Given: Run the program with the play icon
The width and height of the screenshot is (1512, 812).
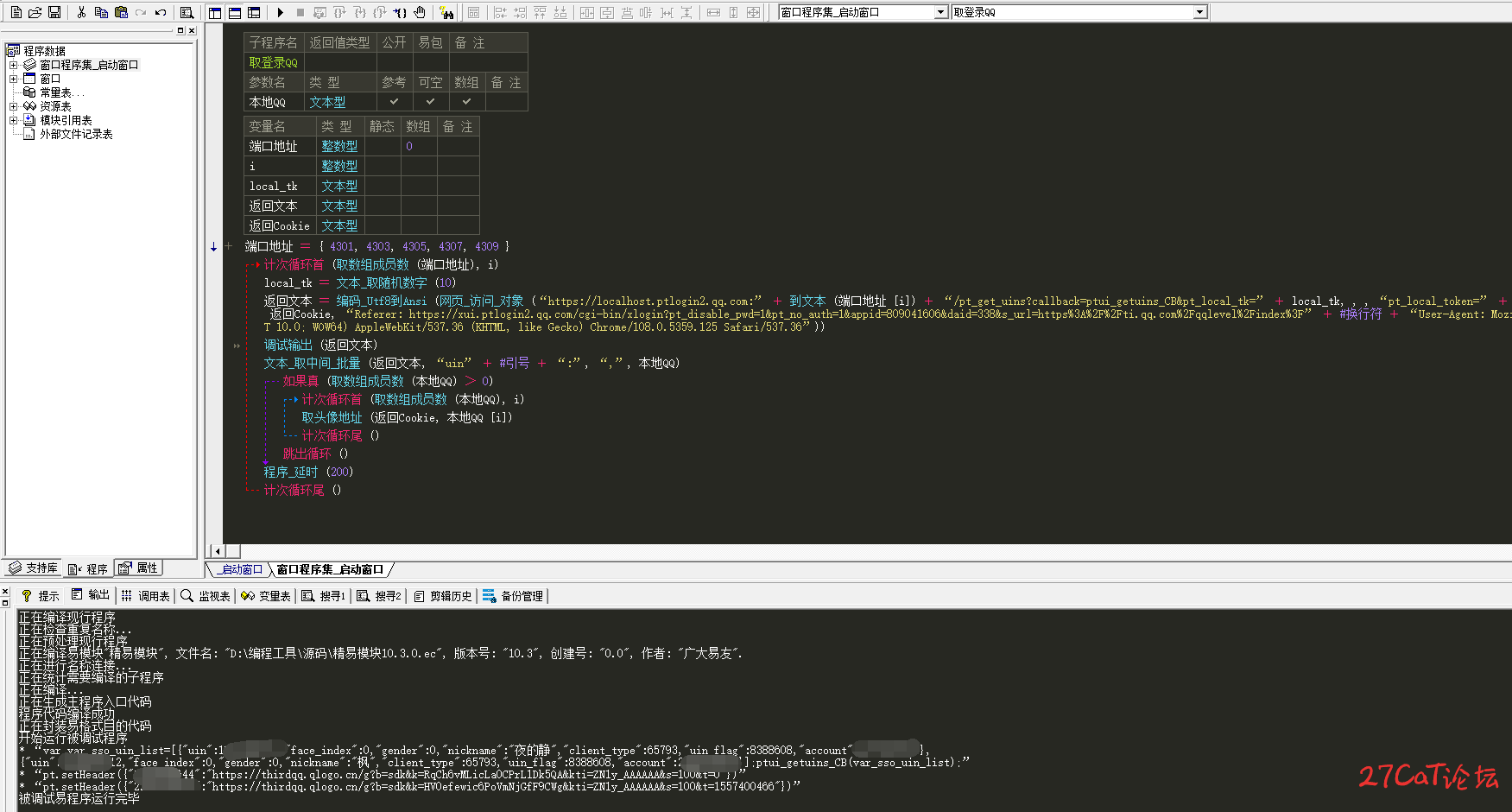Looking at the screenshot, I should pyautogui.click(x=280, y=12).
